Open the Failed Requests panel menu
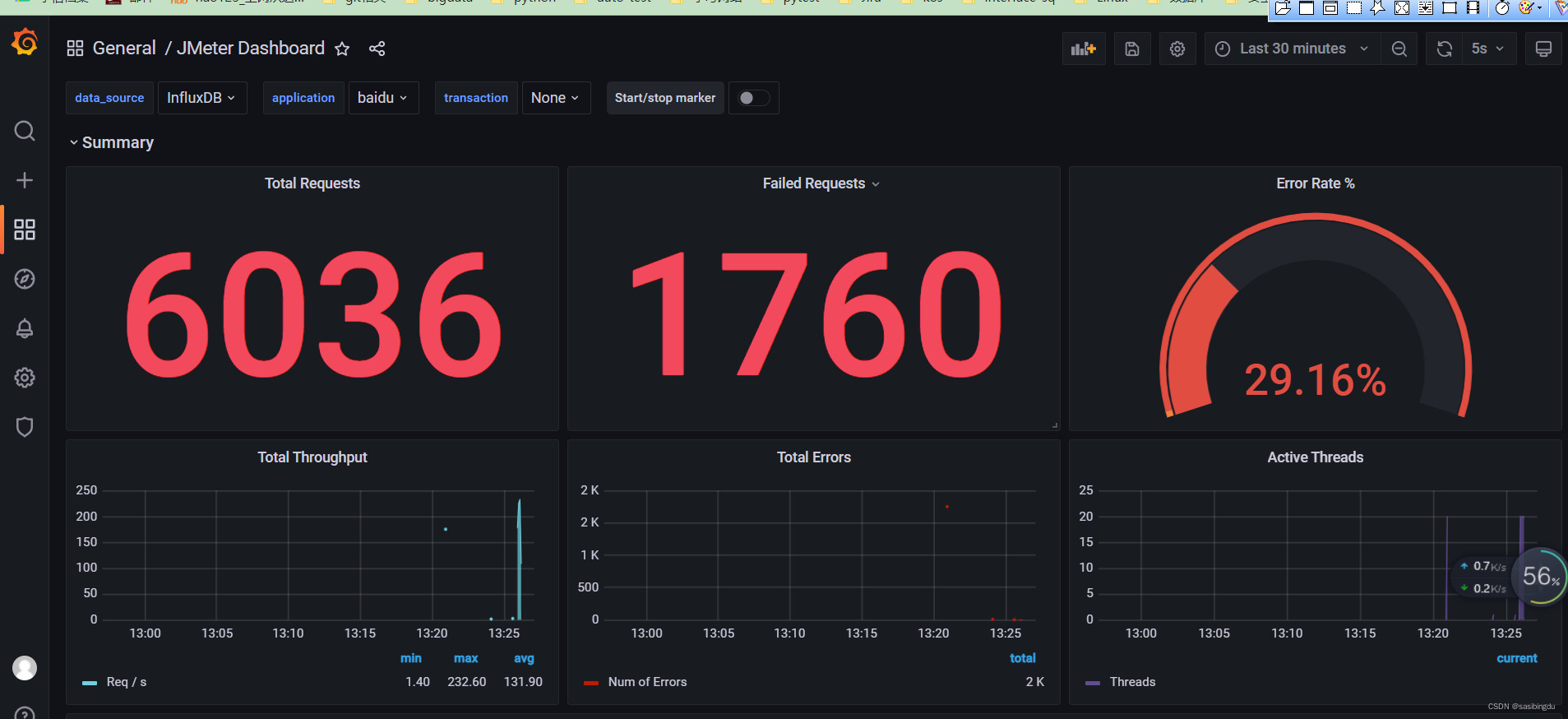This screenshot has height=719, width=1568. [821, 183]
